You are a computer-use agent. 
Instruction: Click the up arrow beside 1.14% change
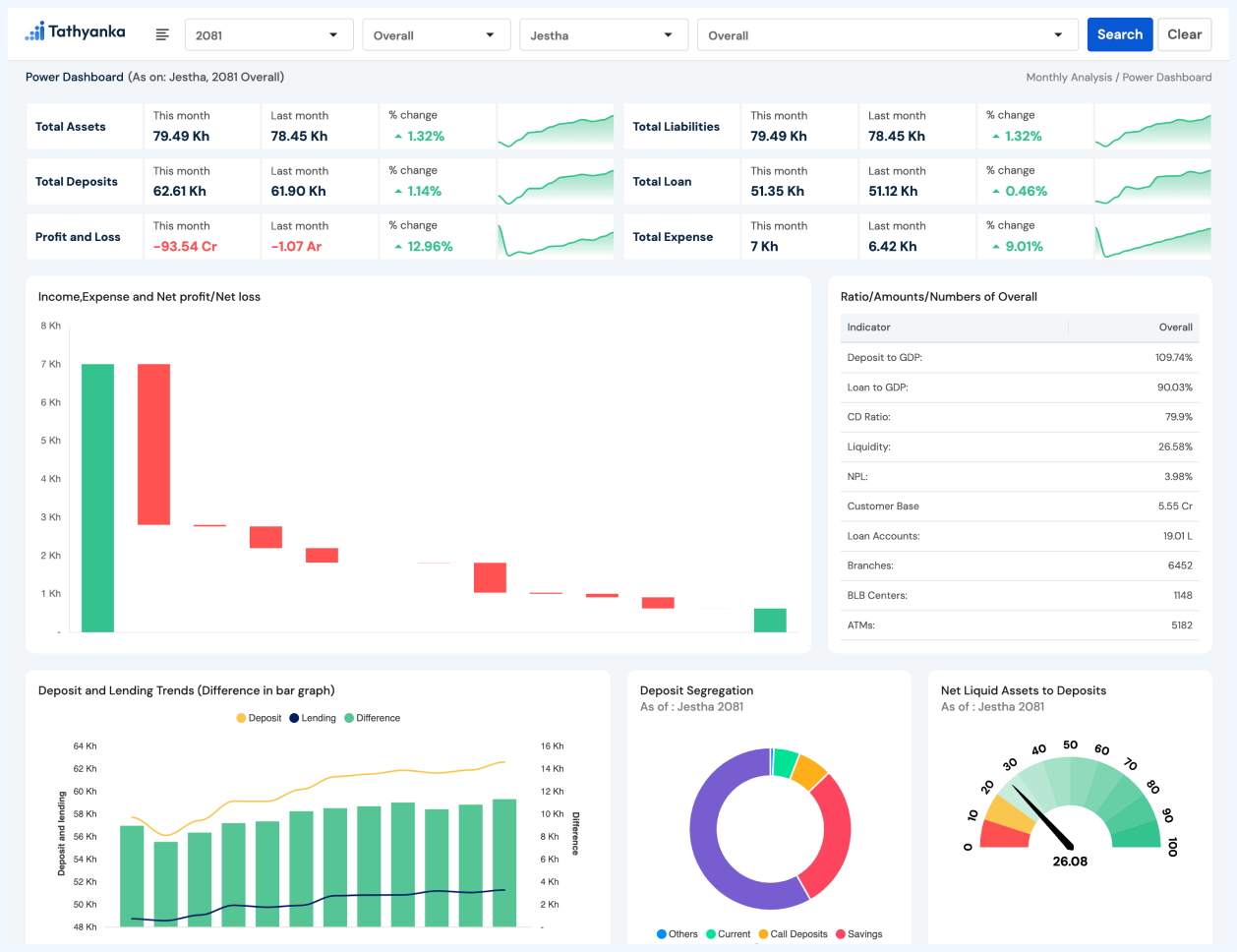click(x=398, y=192)
